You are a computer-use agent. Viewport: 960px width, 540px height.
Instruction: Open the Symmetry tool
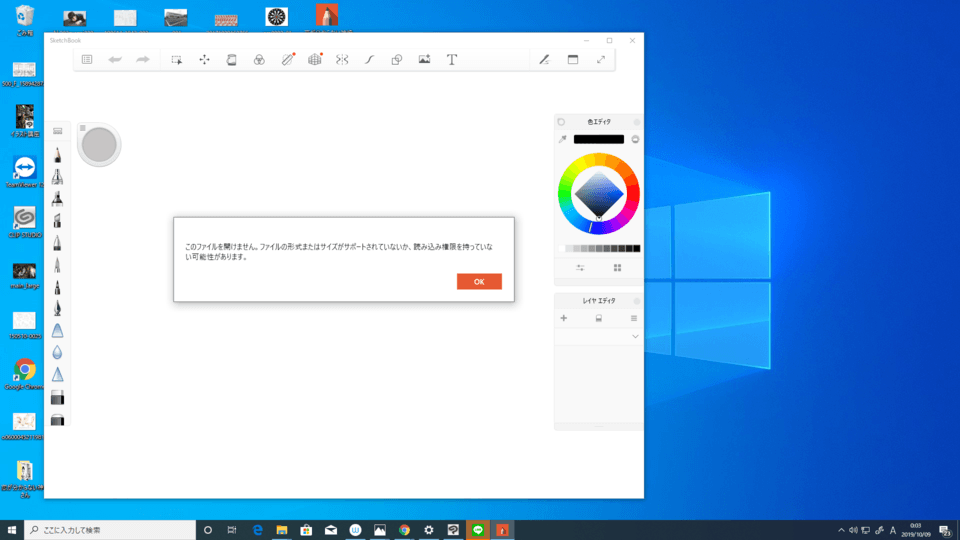(x=342, y=60)
